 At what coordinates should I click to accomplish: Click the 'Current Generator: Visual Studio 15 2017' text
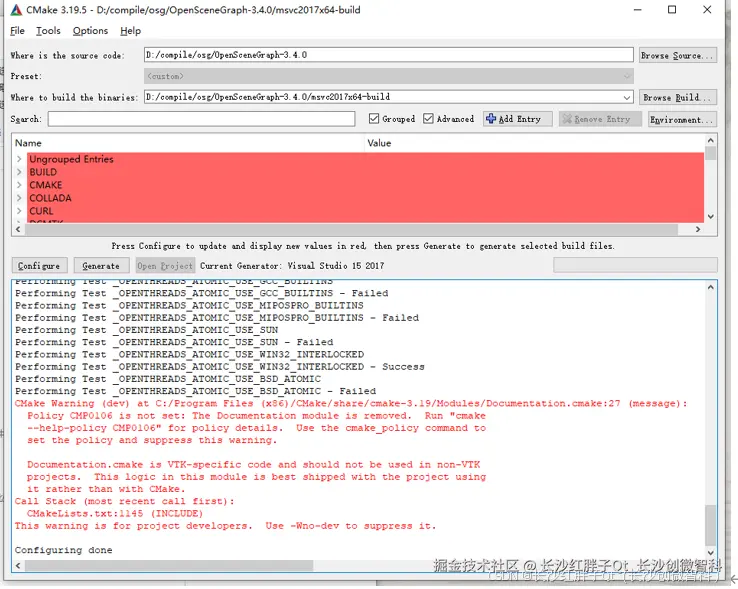[x=292, y=266]
